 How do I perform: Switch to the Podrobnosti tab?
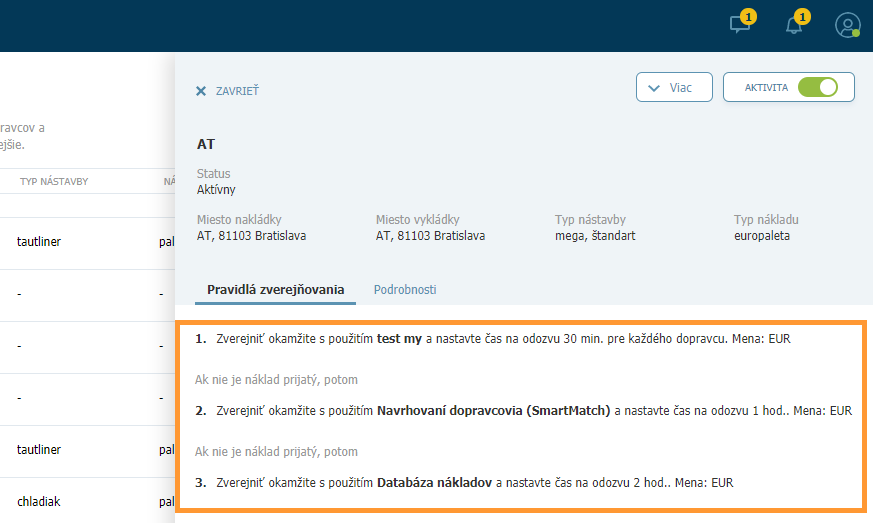[x=405, y=290]
